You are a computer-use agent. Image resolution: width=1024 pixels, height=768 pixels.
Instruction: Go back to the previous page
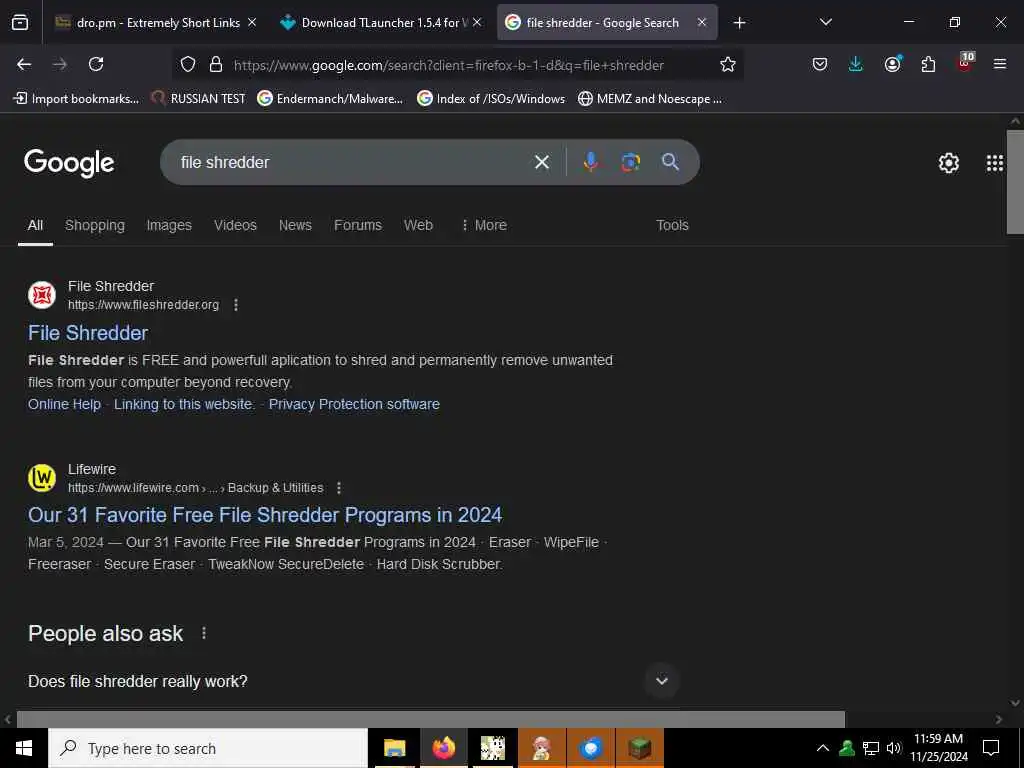pyautogui.click(x=24, y=64)
